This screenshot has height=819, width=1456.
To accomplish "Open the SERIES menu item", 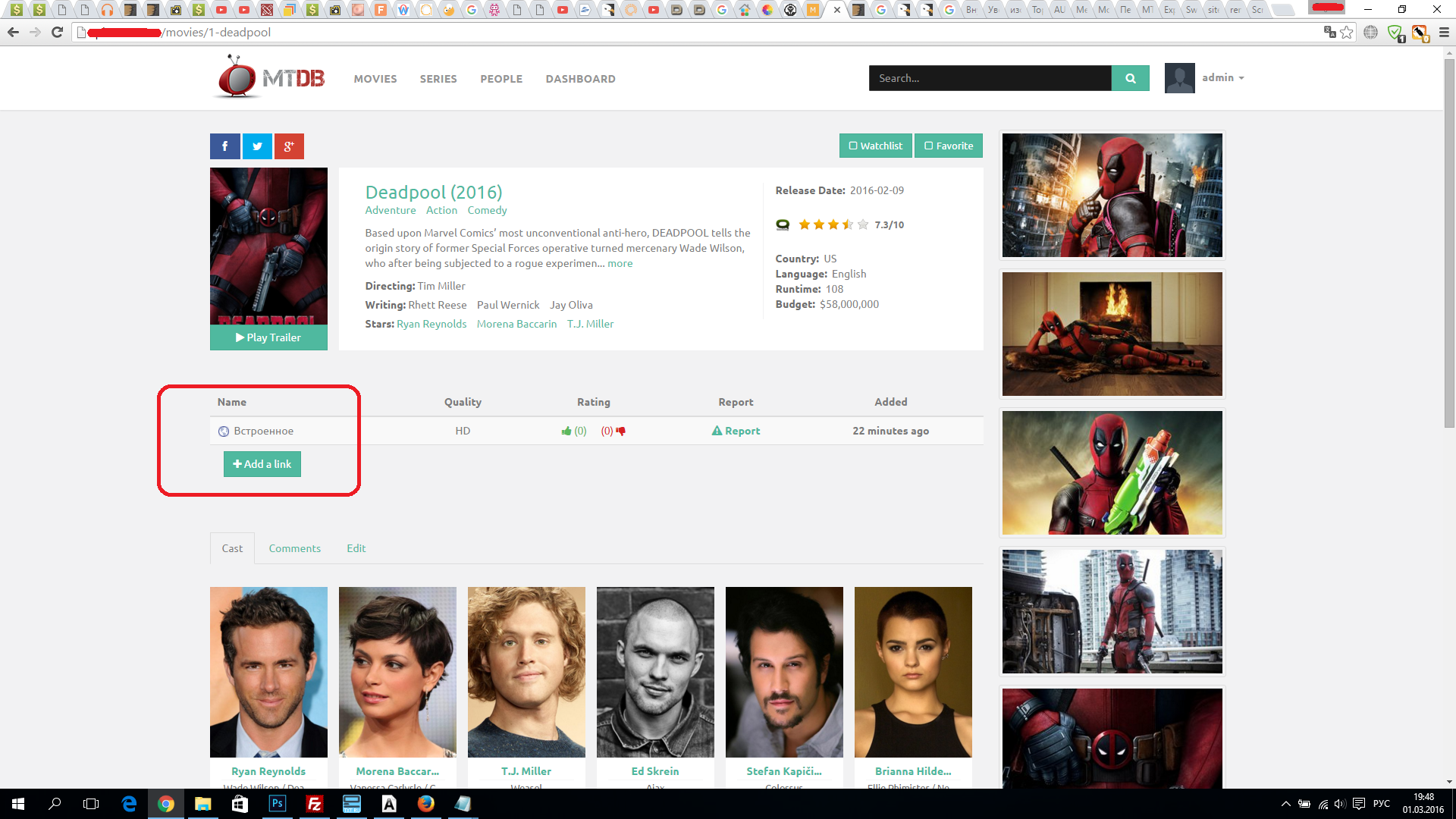I will coord(438,79).
